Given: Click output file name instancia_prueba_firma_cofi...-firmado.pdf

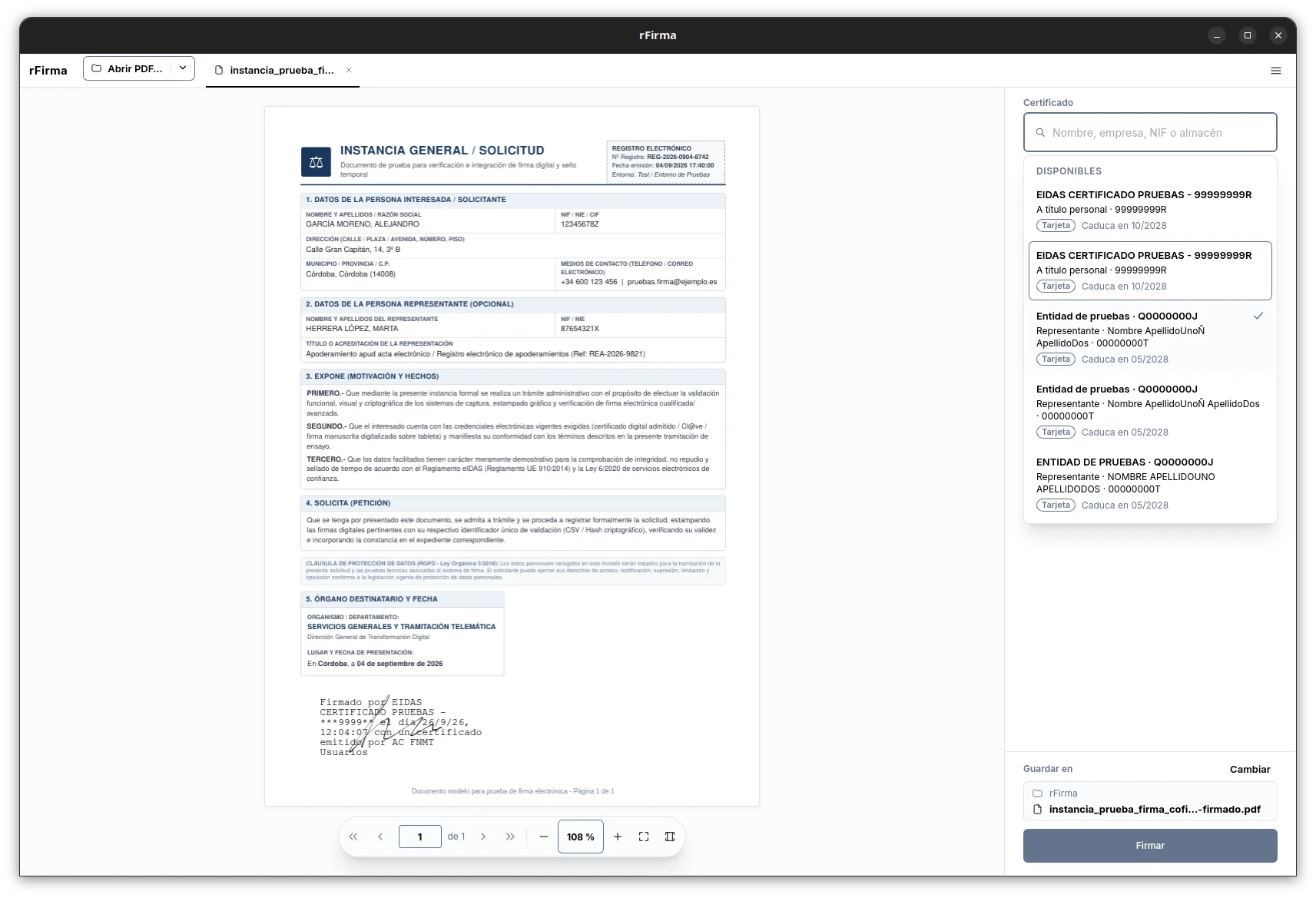Looking at the screenshot, I should coord(1155,809).
